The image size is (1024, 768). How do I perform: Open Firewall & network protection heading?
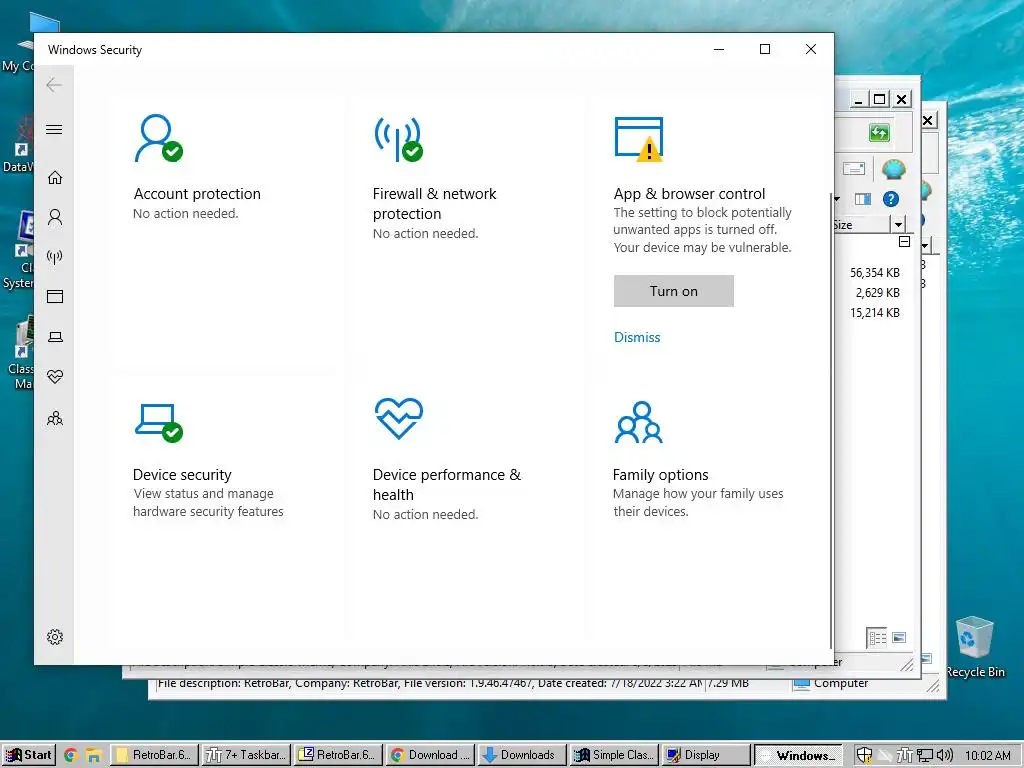[x=434, y=204]
